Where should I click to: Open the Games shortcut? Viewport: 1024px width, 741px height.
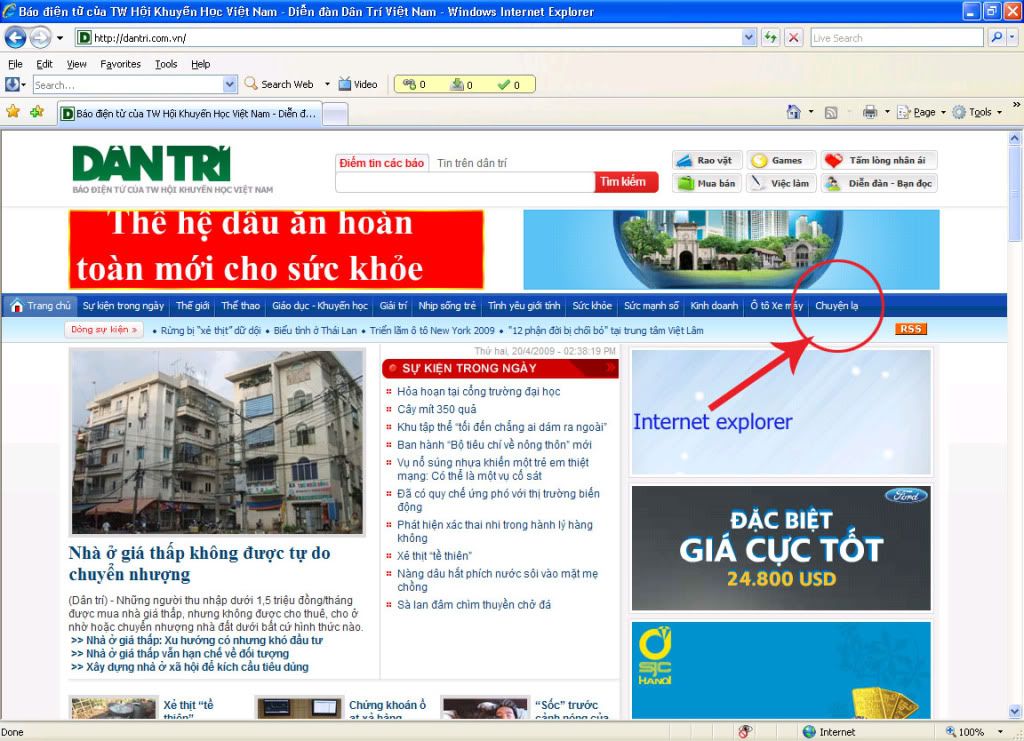point(782,161)
